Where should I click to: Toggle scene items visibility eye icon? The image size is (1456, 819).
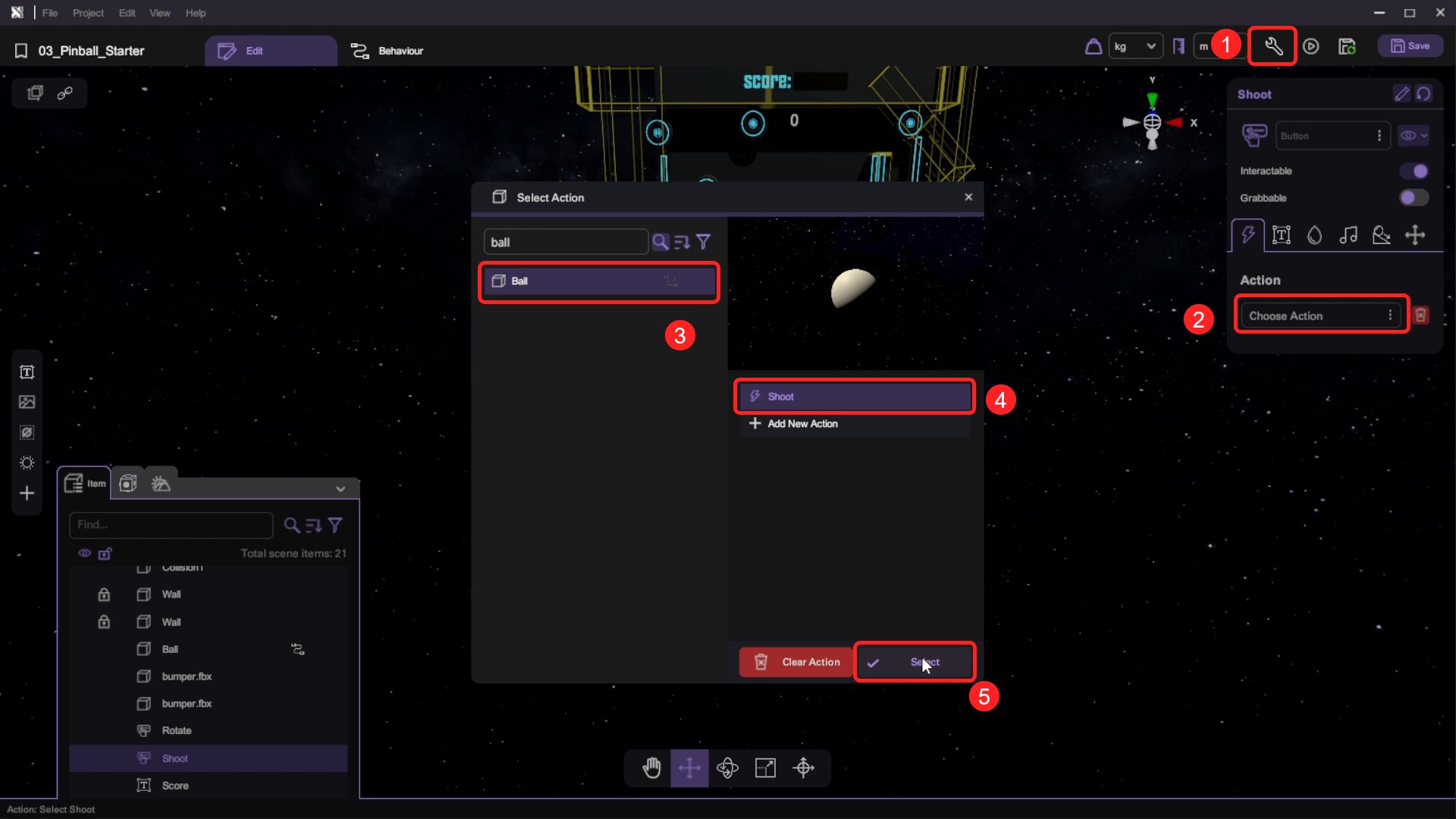coord(84,554)
